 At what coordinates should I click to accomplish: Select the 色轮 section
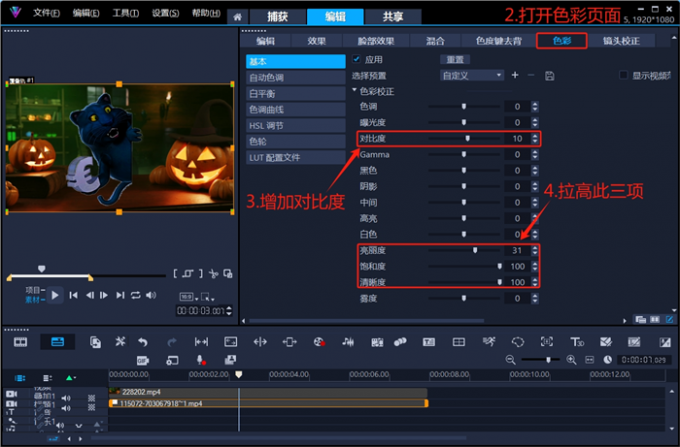click(x=296, y=141)
